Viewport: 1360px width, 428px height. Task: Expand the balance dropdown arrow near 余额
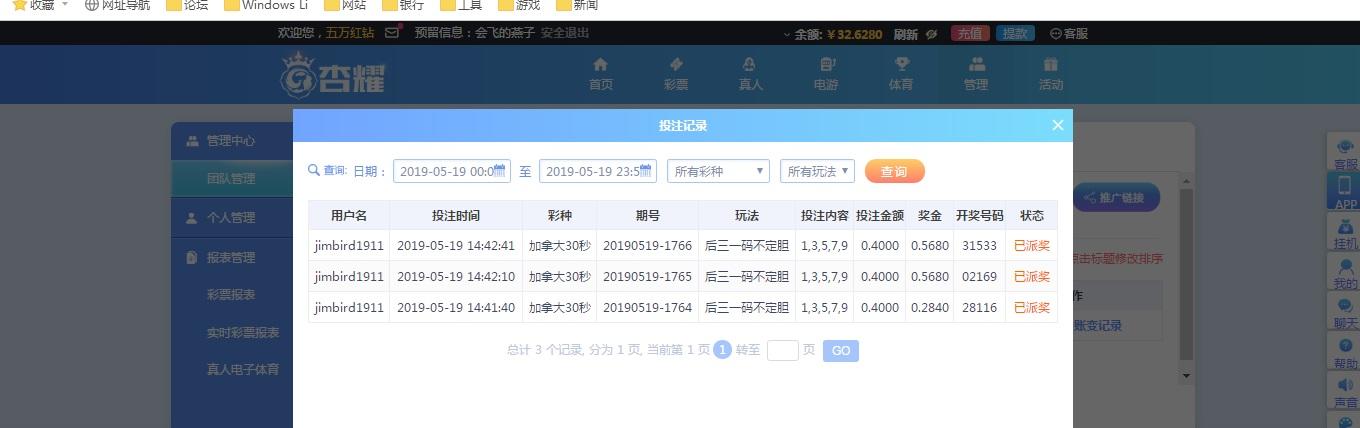coord(787,34)
